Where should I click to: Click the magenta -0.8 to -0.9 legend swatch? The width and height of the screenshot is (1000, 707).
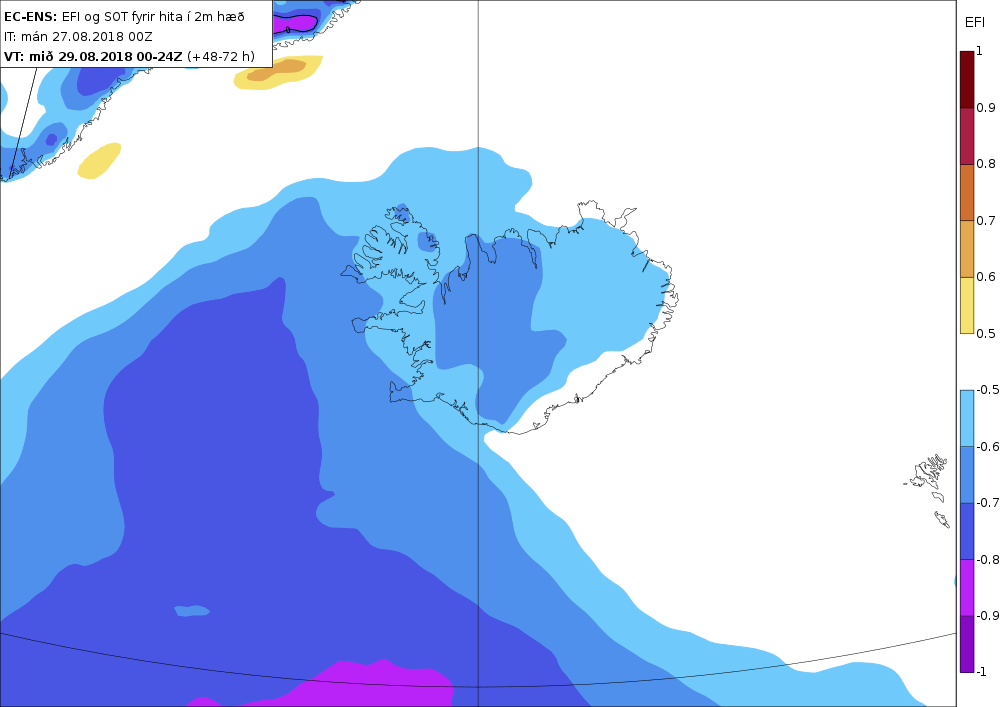click(967, 587)
